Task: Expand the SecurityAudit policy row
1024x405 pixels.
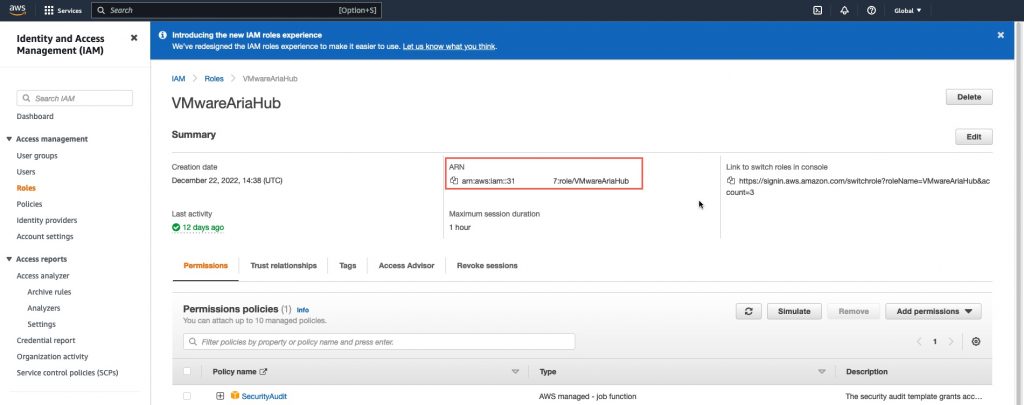Action: (220, 396)
